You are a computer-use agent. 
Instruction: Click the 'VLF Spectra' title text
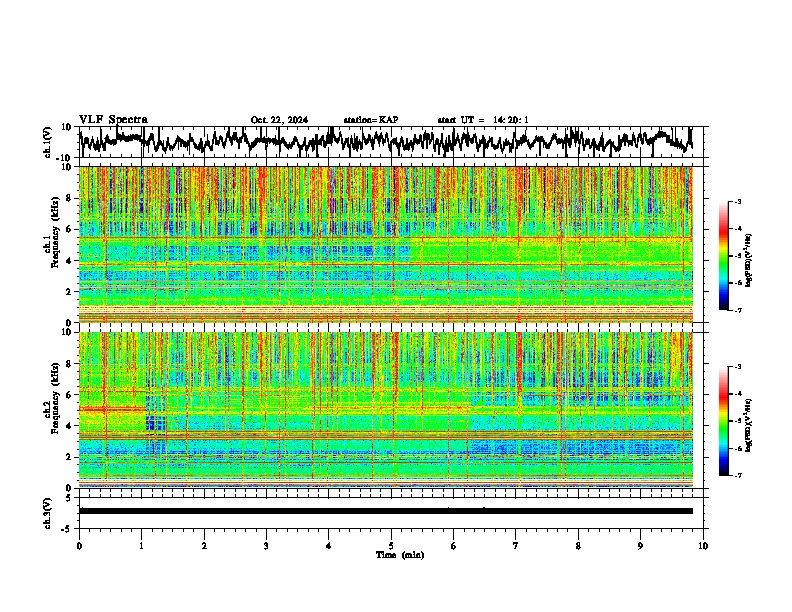113,120
